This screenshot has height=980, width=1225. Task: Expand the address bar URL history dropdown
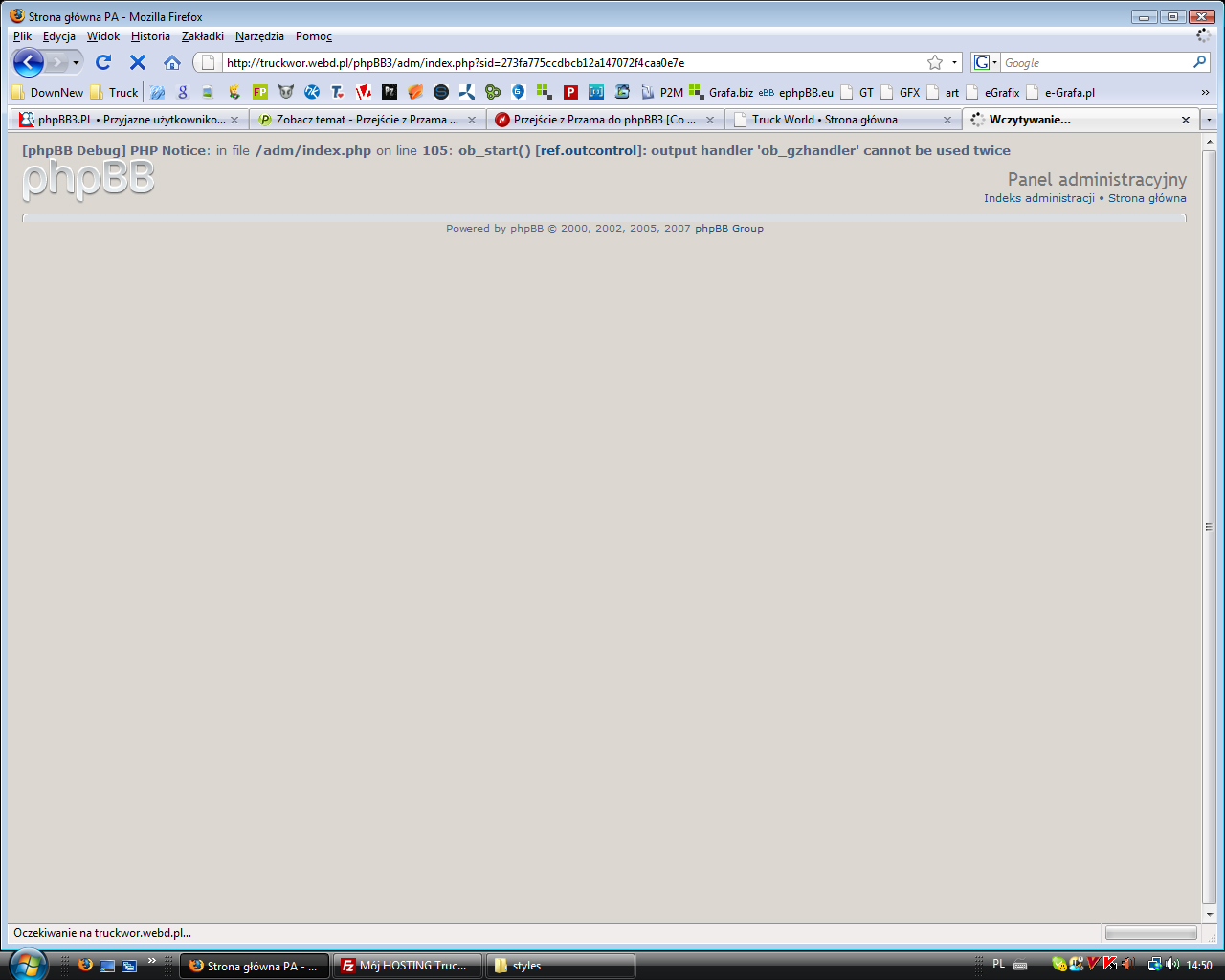pyautogui.click(x=954, y=63)
